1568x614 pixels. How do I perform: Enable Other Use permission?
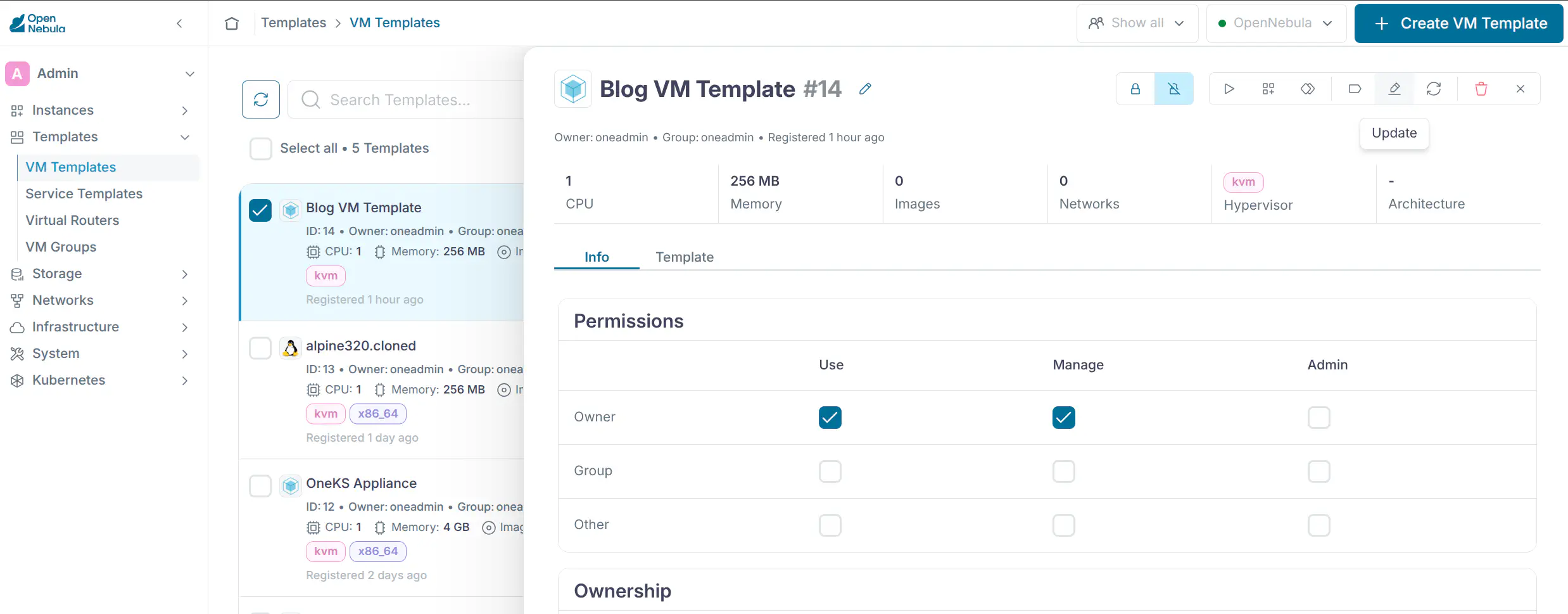[x=830, y=525]
